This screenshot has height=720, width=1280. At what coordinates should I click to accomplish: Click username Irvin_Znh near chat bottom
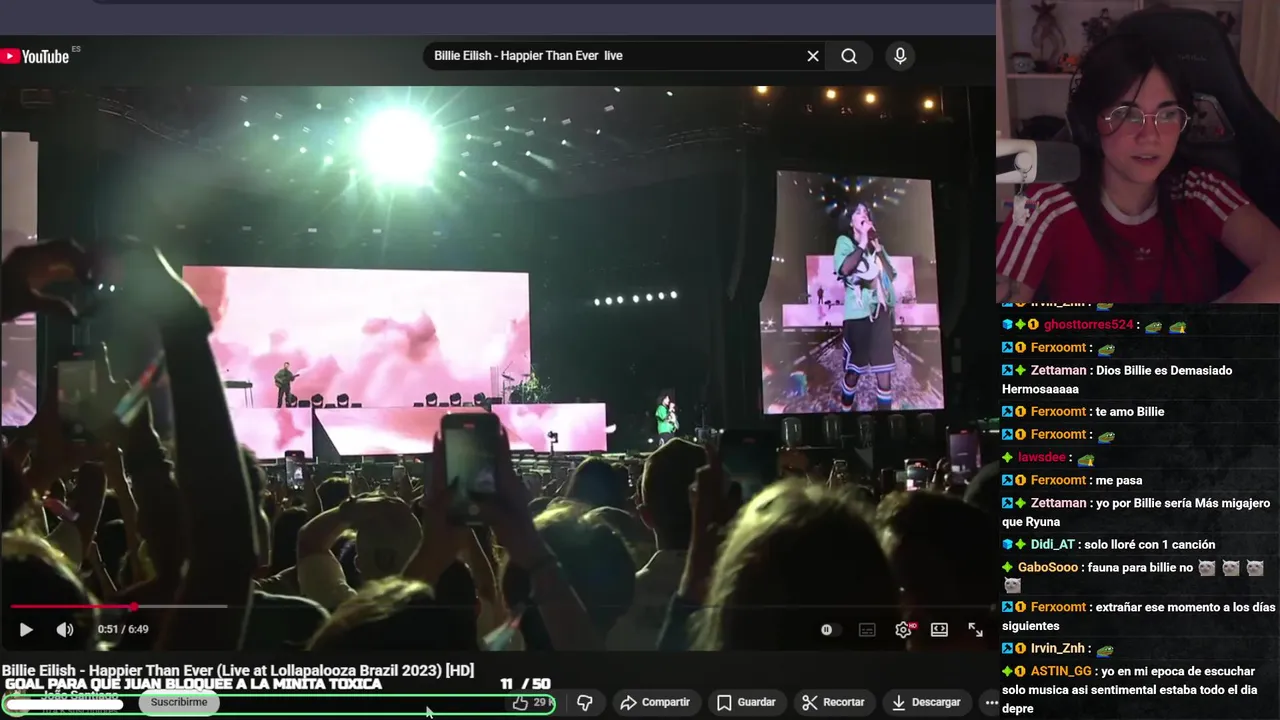(1058, 648)
